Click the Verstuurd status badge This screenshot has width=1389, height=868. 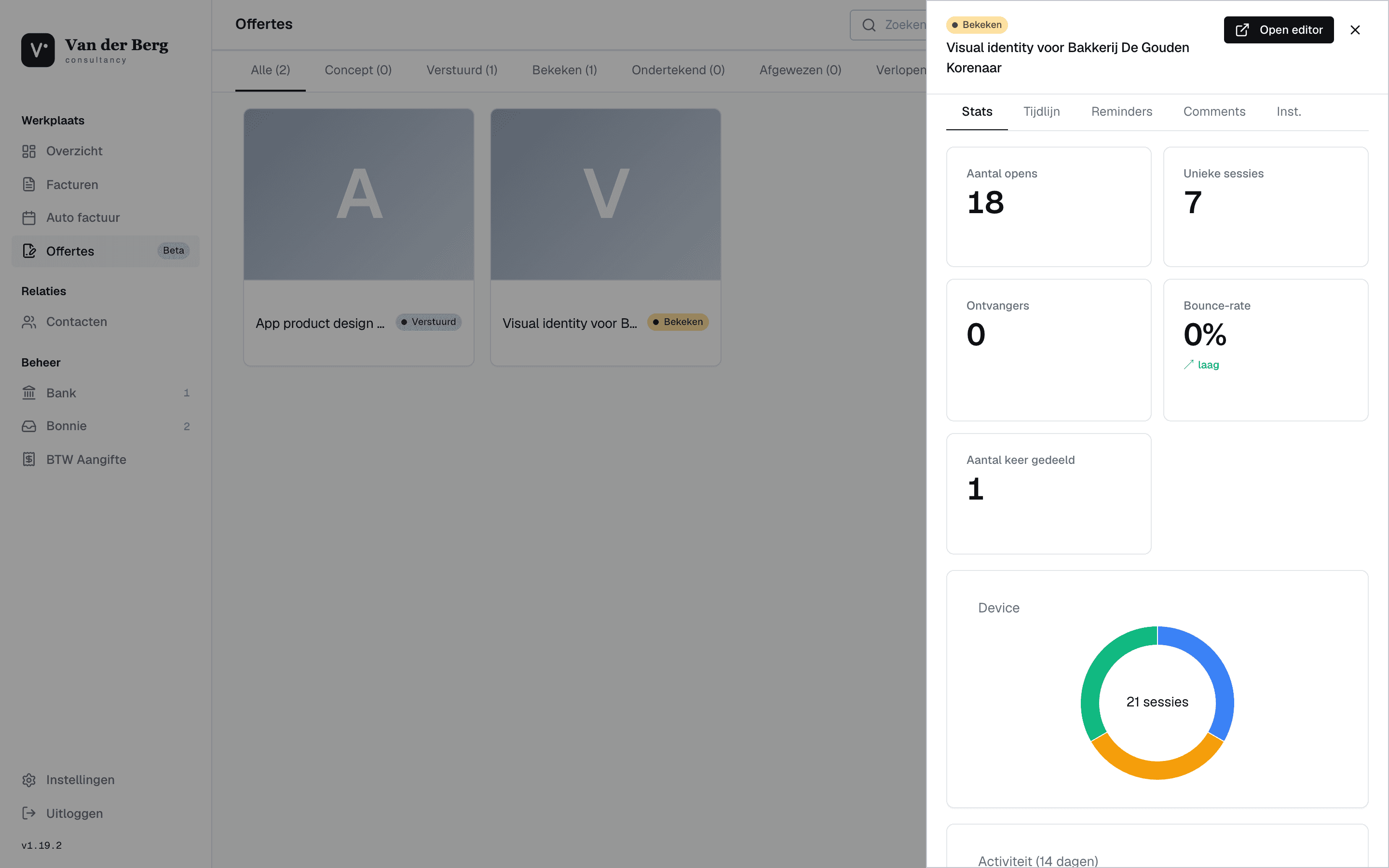click(428, 322)
